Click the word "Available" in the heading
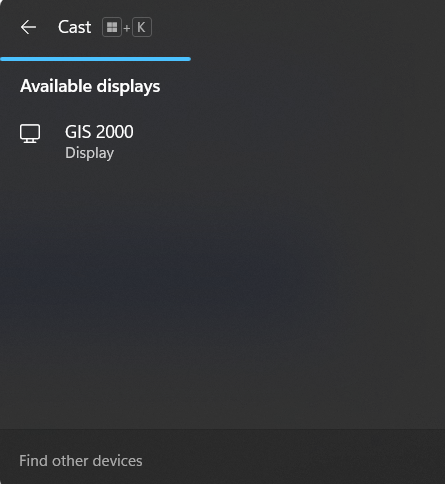This screenshot has width=445, height=484. (56, 86)
